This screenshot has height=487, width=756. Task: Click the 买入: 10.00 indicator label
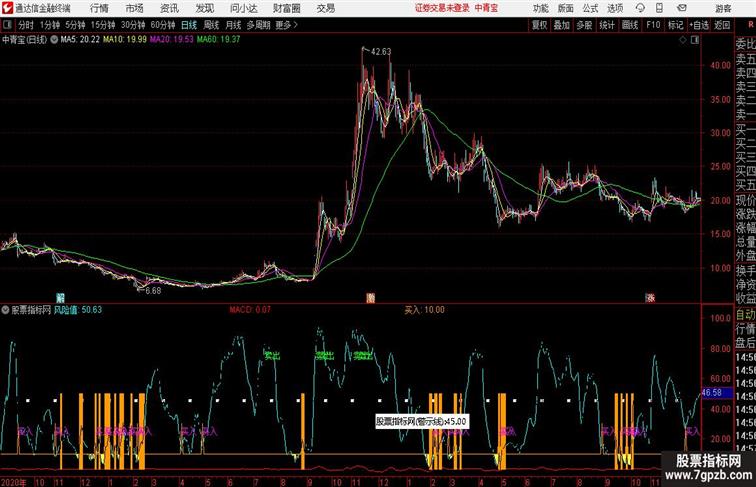[424, 310]
